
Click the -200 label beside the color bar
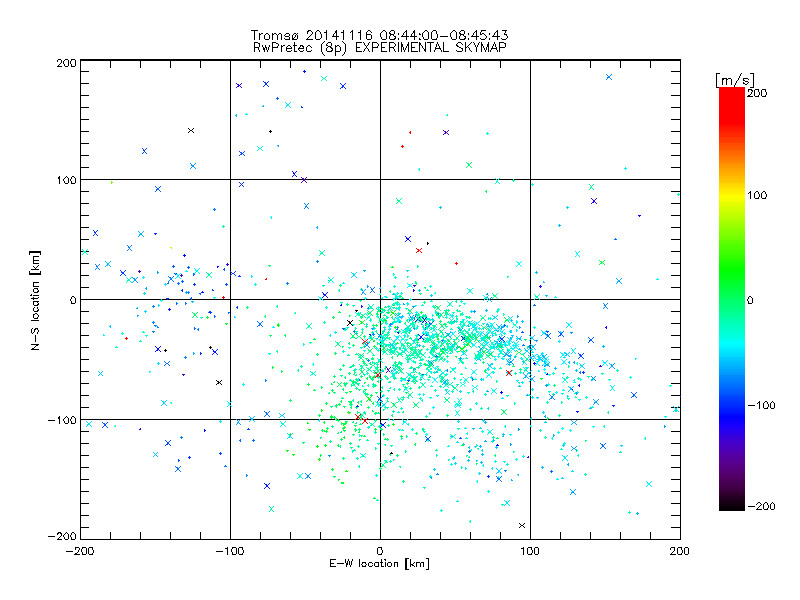pos(761,506)
